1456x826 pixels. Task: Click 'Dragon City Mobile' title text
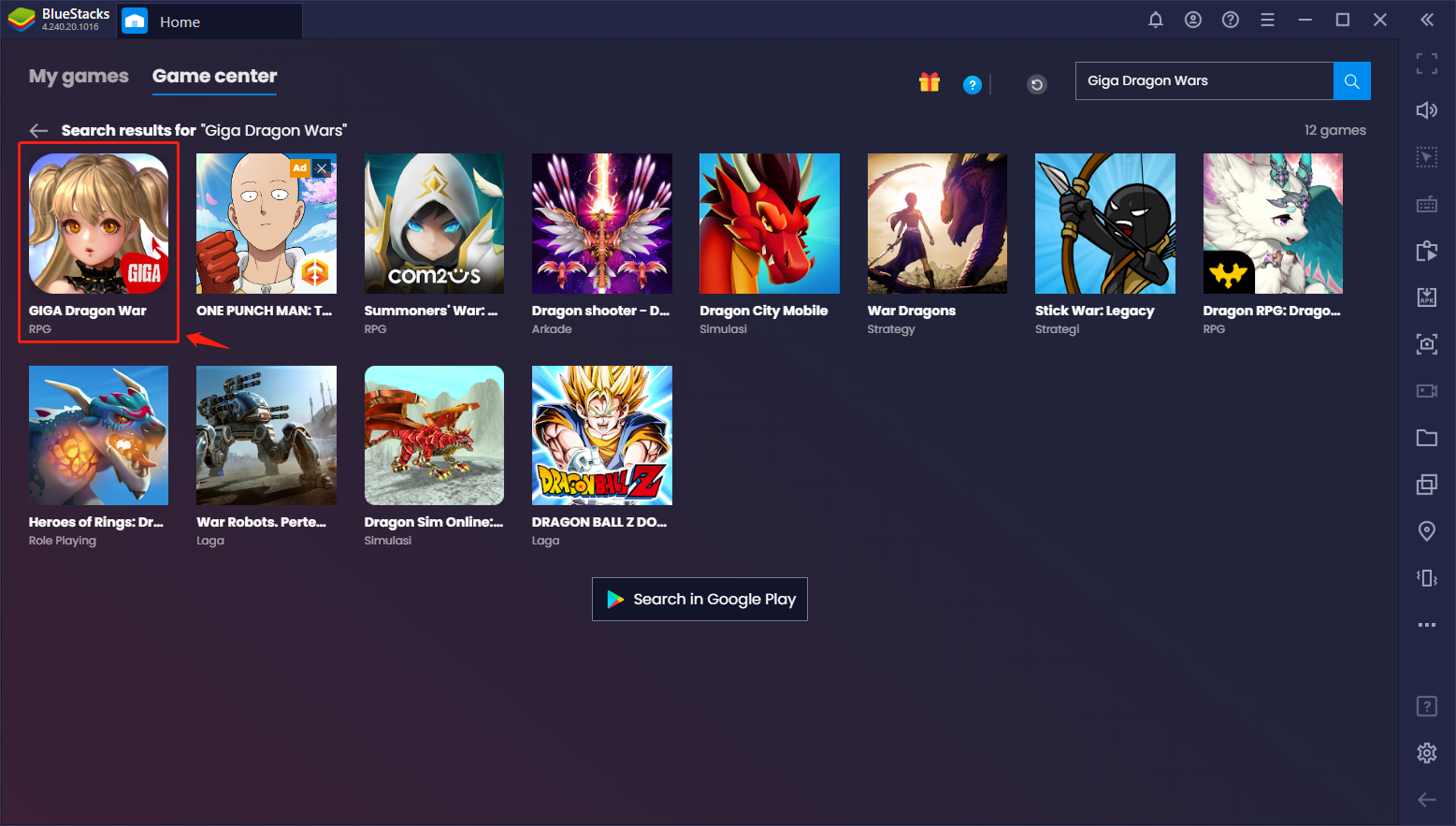point(764,312)
